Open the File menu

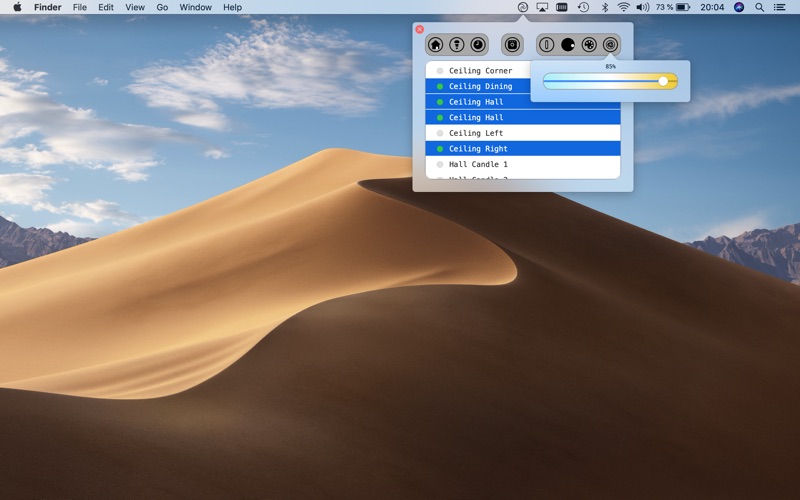pos(80,7)
